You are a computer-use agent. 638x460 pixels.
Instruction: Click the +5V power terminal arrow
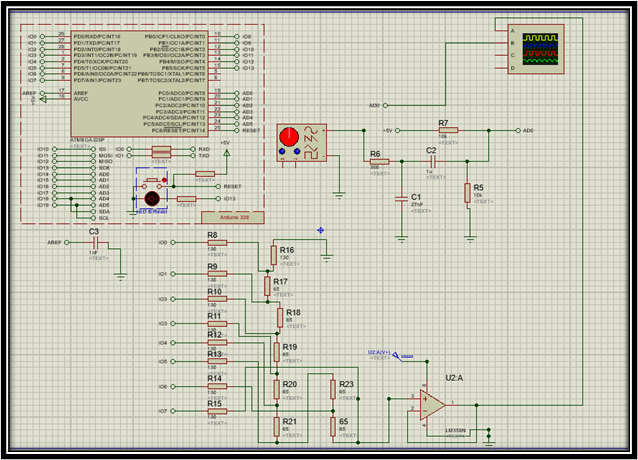(x=227, y=153)
